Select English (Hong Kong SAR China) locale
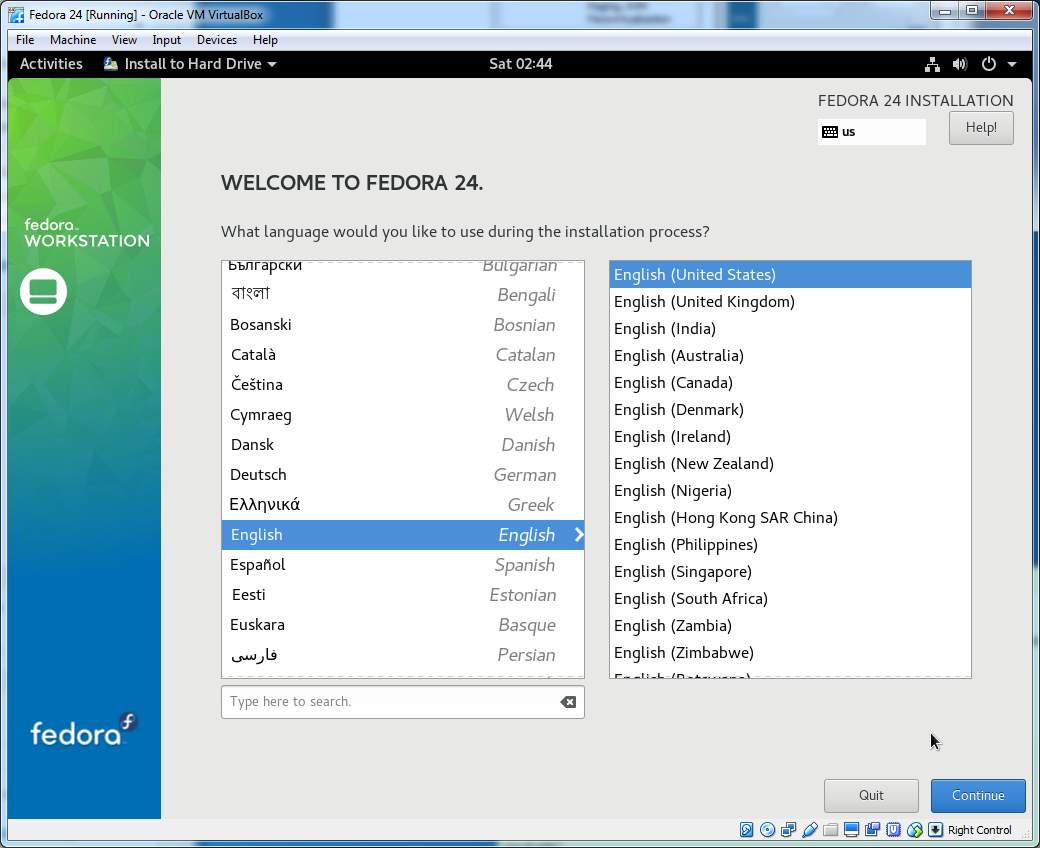 click(790, 518)
